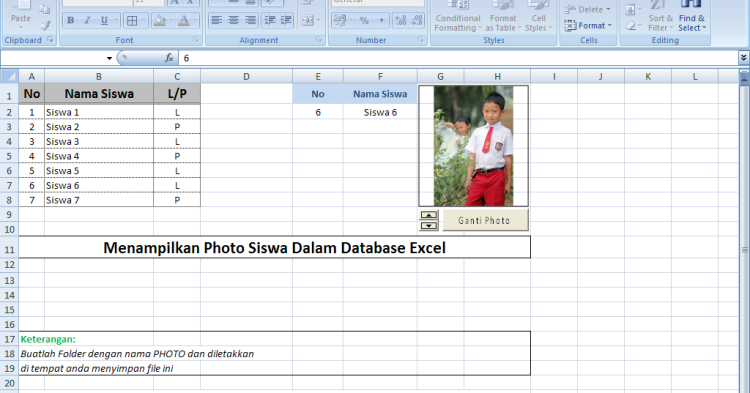Click the vertical scrollbar of the sheet
750x393 pixels.
click(744, 249)
